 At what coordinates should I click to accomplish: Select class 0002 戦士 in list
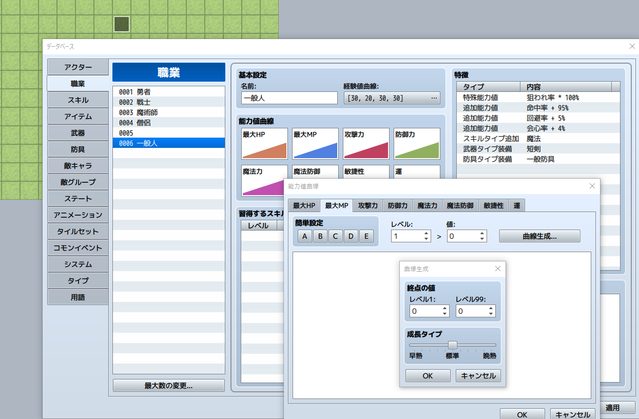(169, 102)
